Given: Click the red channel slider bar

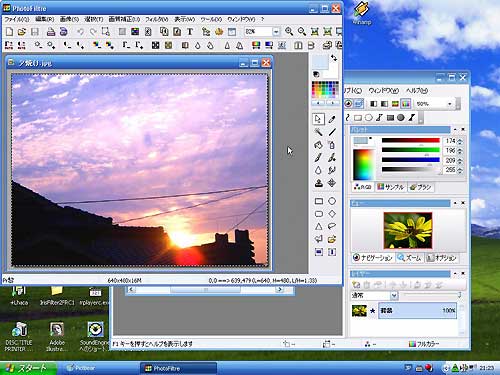Looking at the screenshot, I should click(411, 140).
